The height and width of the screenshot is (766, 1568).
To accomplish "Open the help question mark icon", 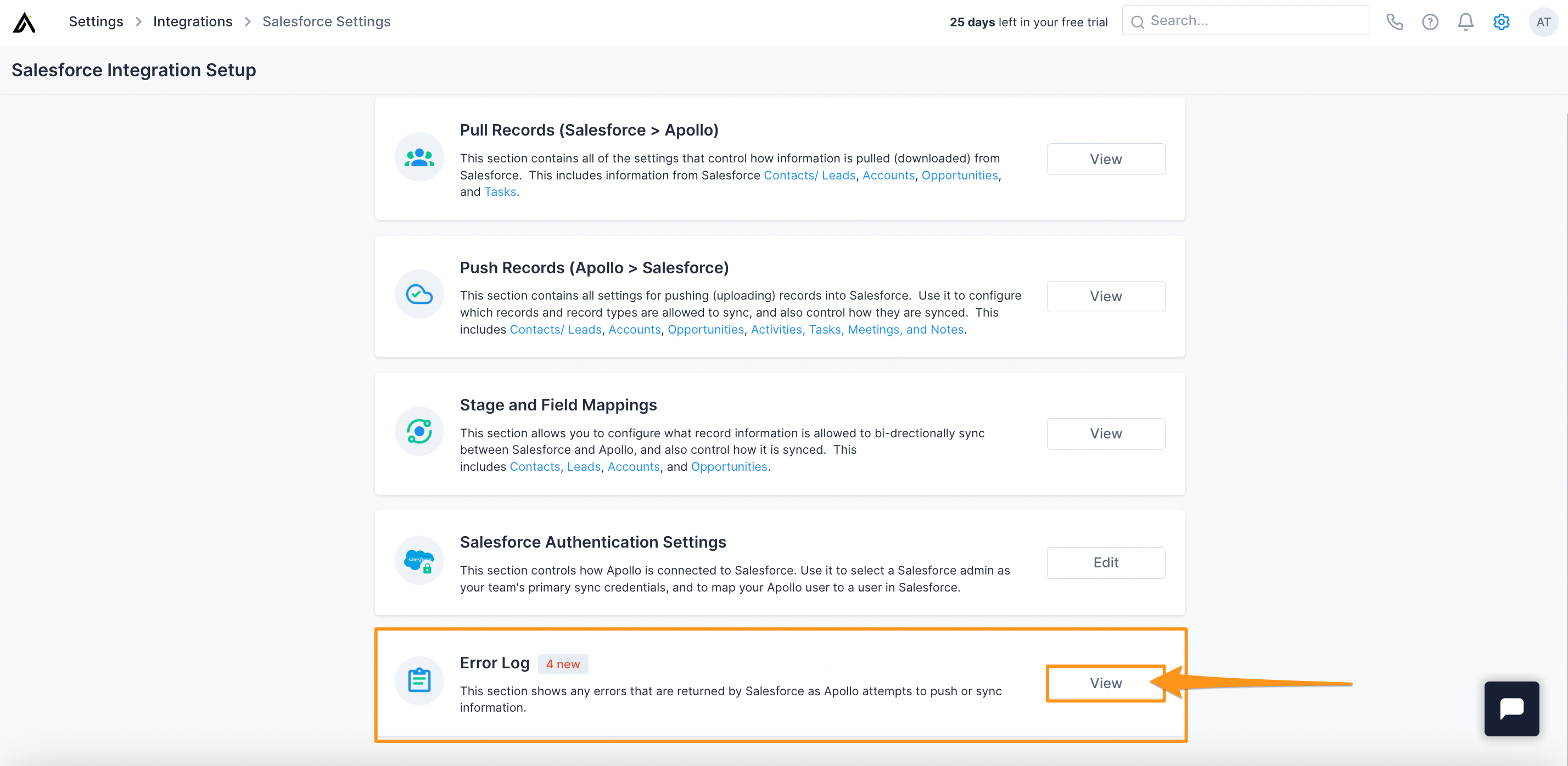I will [x=1430, y=22].
